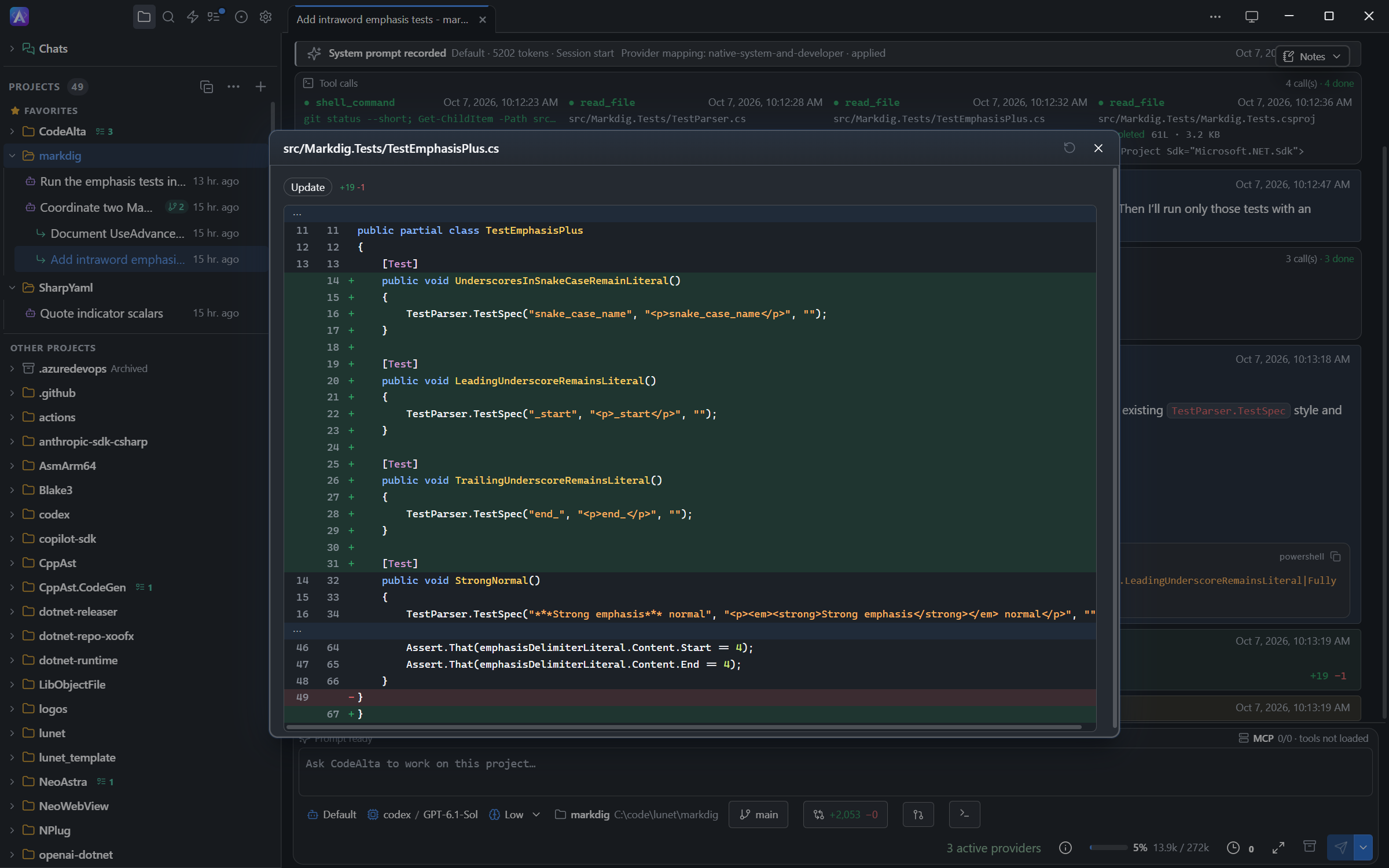This screenshot has height=868, width=1389.
Task: Focus the Ask CodeAlta prompt input
Action: (x=835, y=771)
